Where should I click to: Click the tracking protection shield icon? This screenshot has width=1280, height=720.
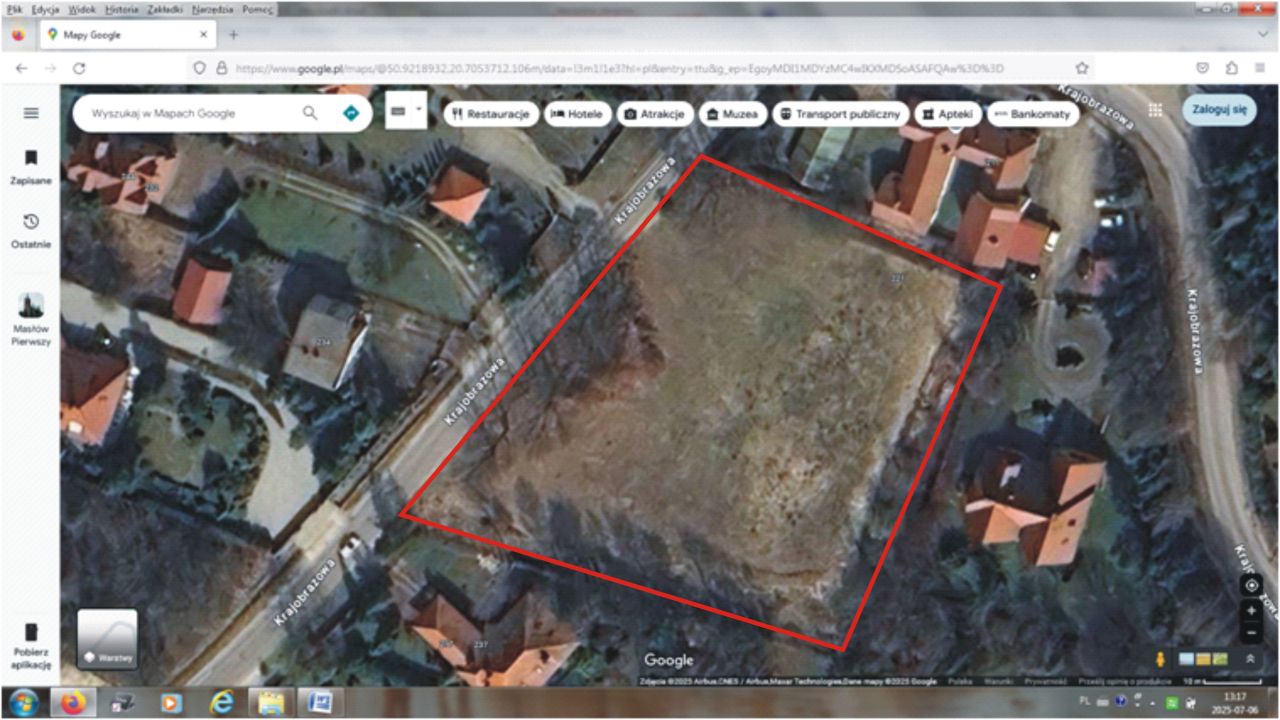pyautogui.click(x=199, y=68)
